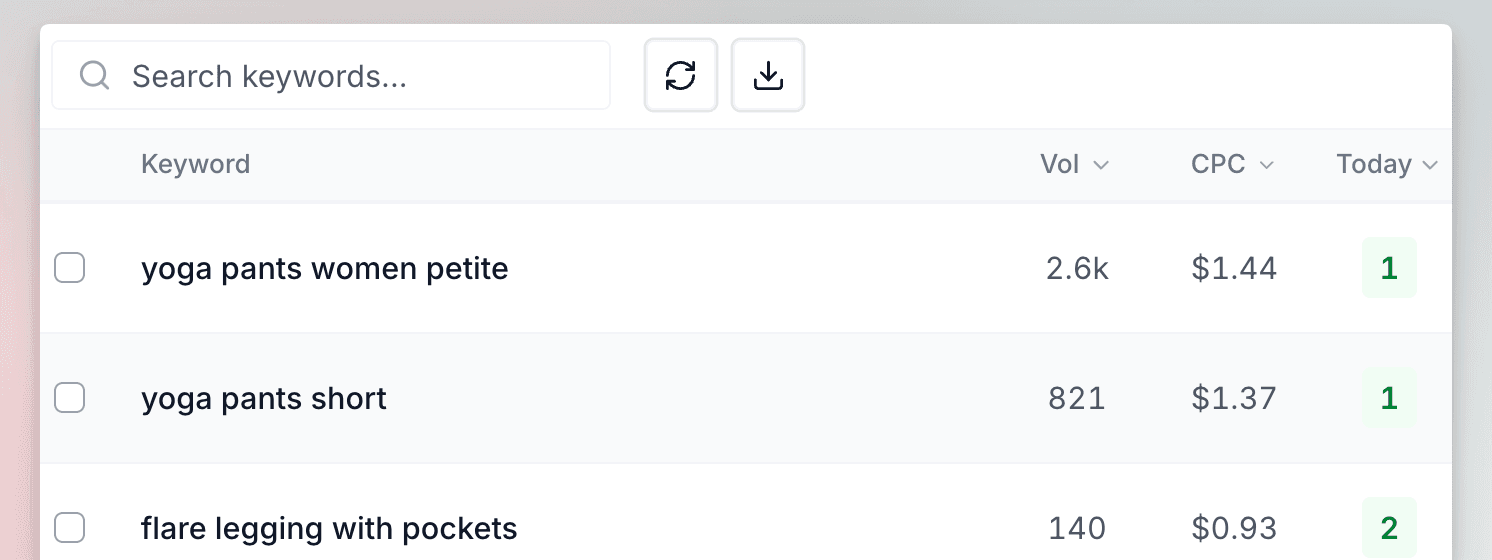This screenshot has height=560, width=1492.
Task: Check the flare legging with pockets row
Action: 69,527
